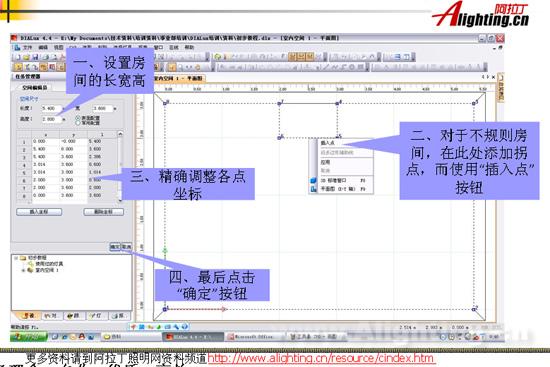The width and height of the screenshot is (550, 367).
Task: Expand the 室内空间 1 tree node
Action: coord(23,270)
